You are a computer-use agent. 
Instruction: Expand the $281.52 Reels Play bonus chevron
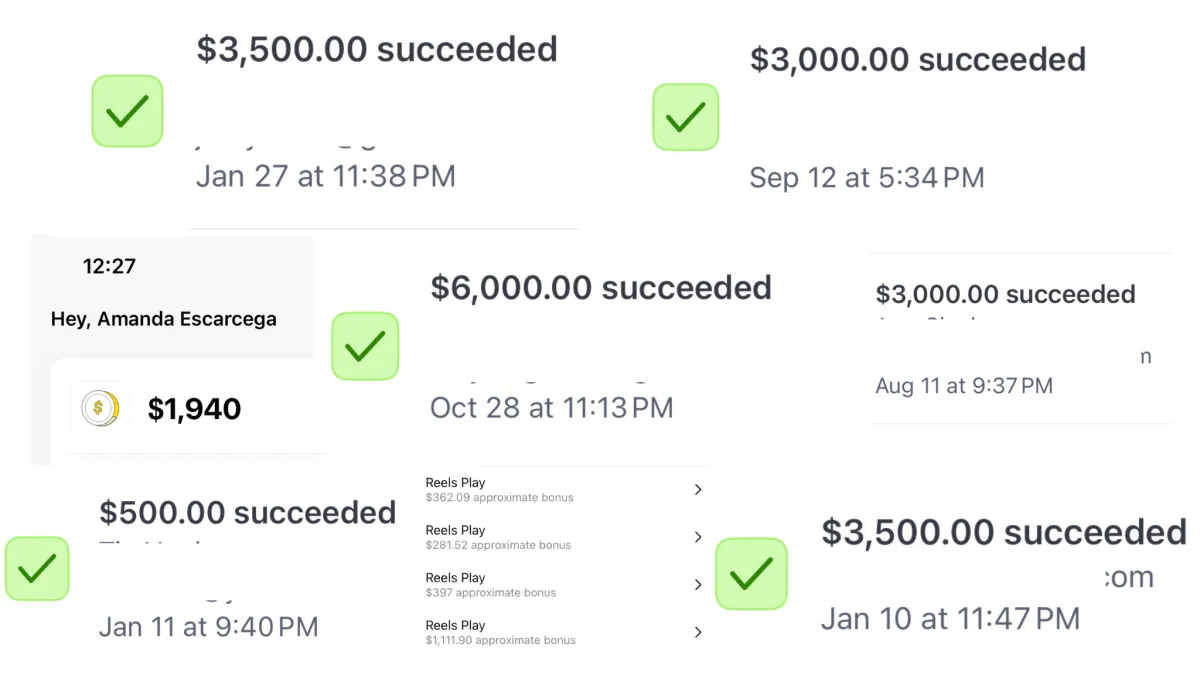coord(698,537)
